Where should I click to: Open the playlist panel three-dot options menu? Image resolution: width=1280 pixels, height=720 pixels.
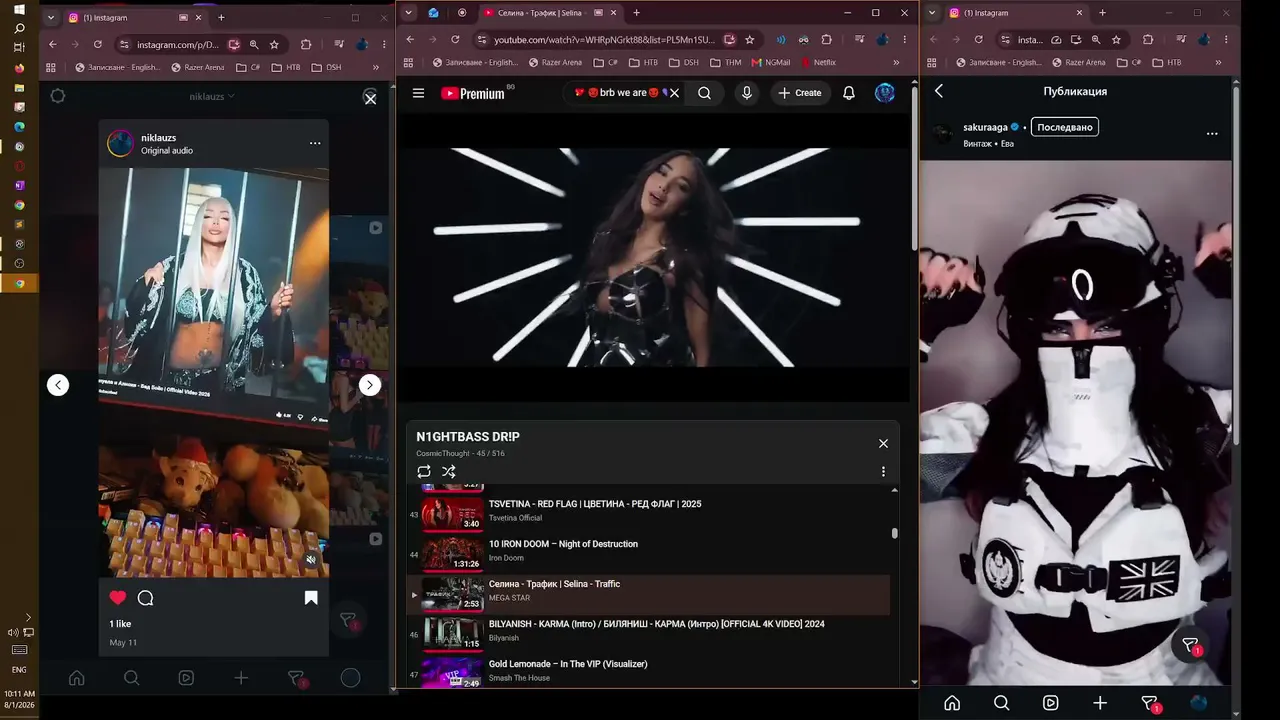(x=883, y=471)
